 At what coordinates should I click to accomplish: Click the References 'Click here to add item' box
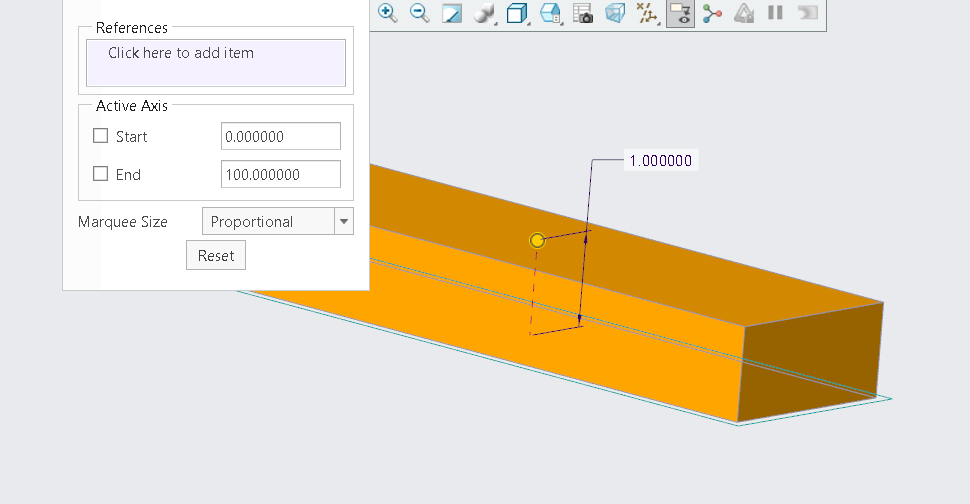[216, 63]
